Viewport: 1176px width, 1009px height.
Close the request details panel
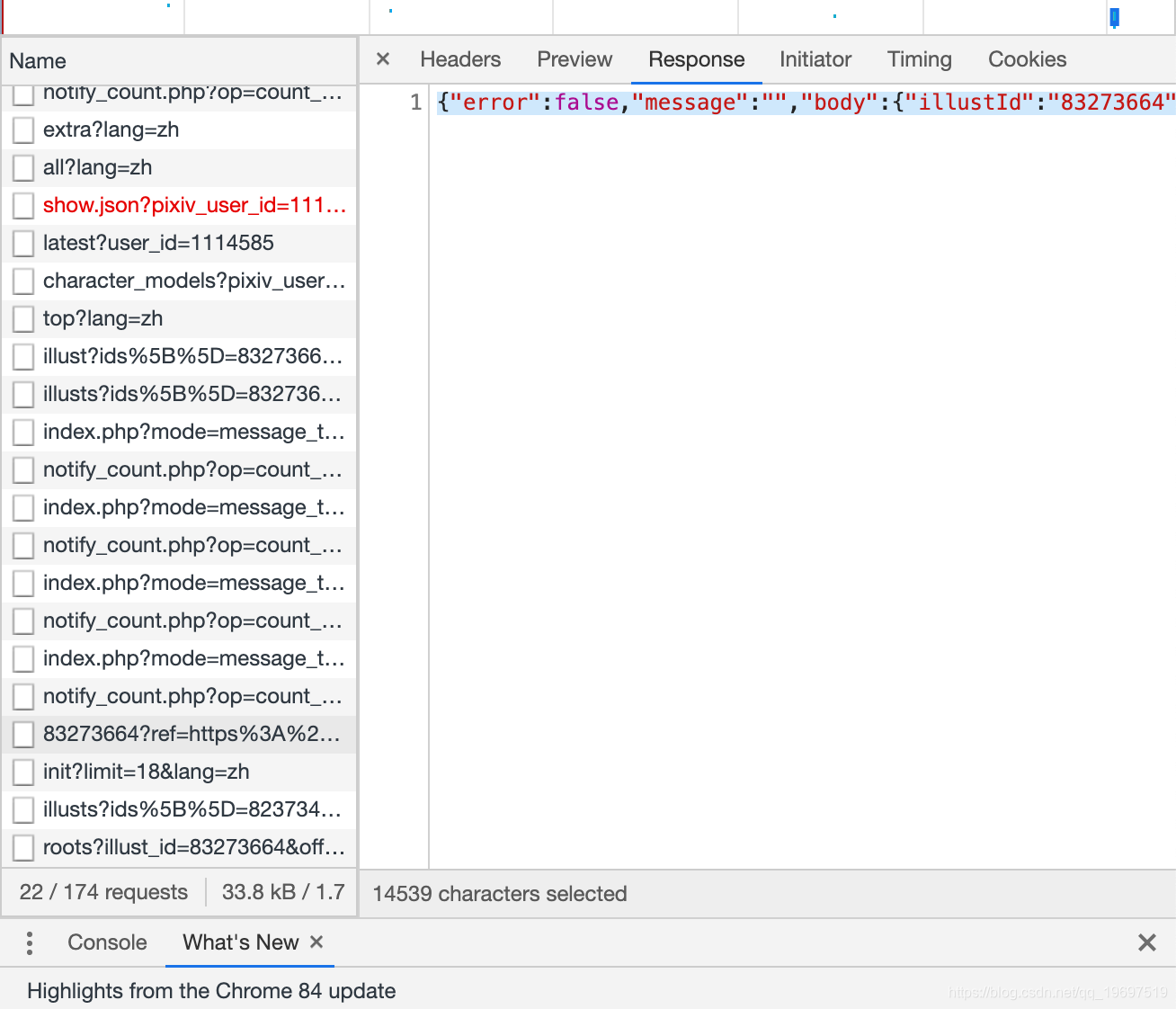coord(383,59)
